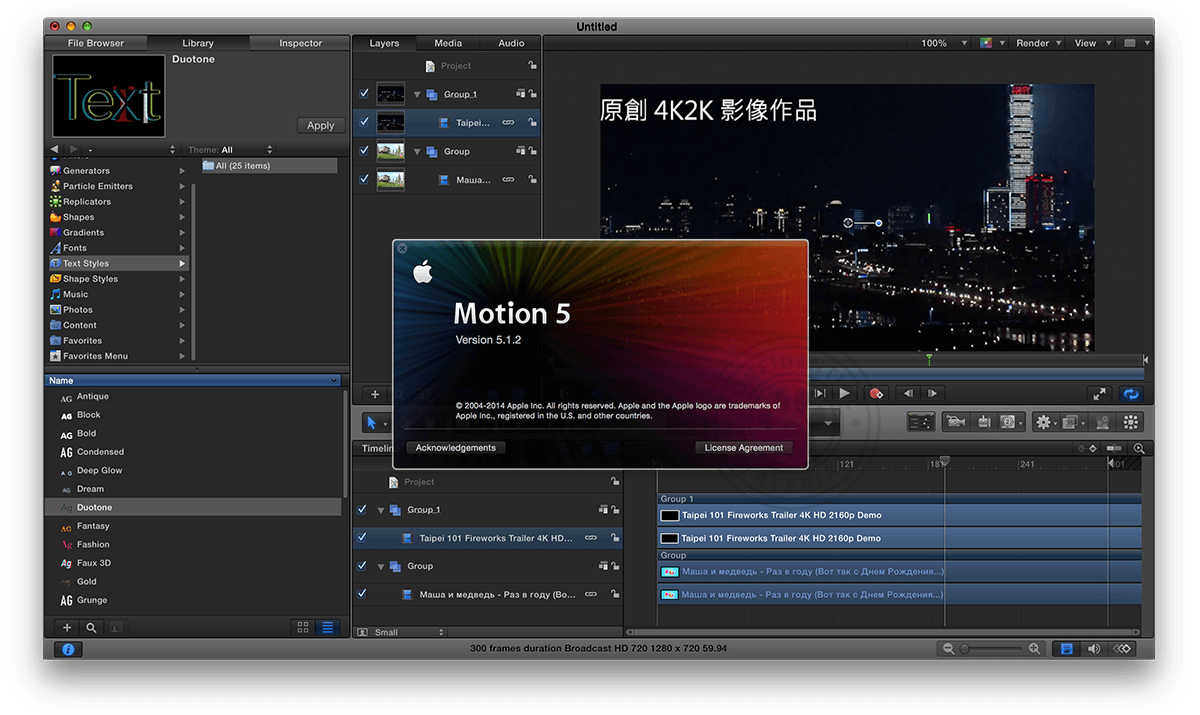The width and height of the screenshot is (1200, 715).
Task: Select the Fantasy text style
Action: 193,526
